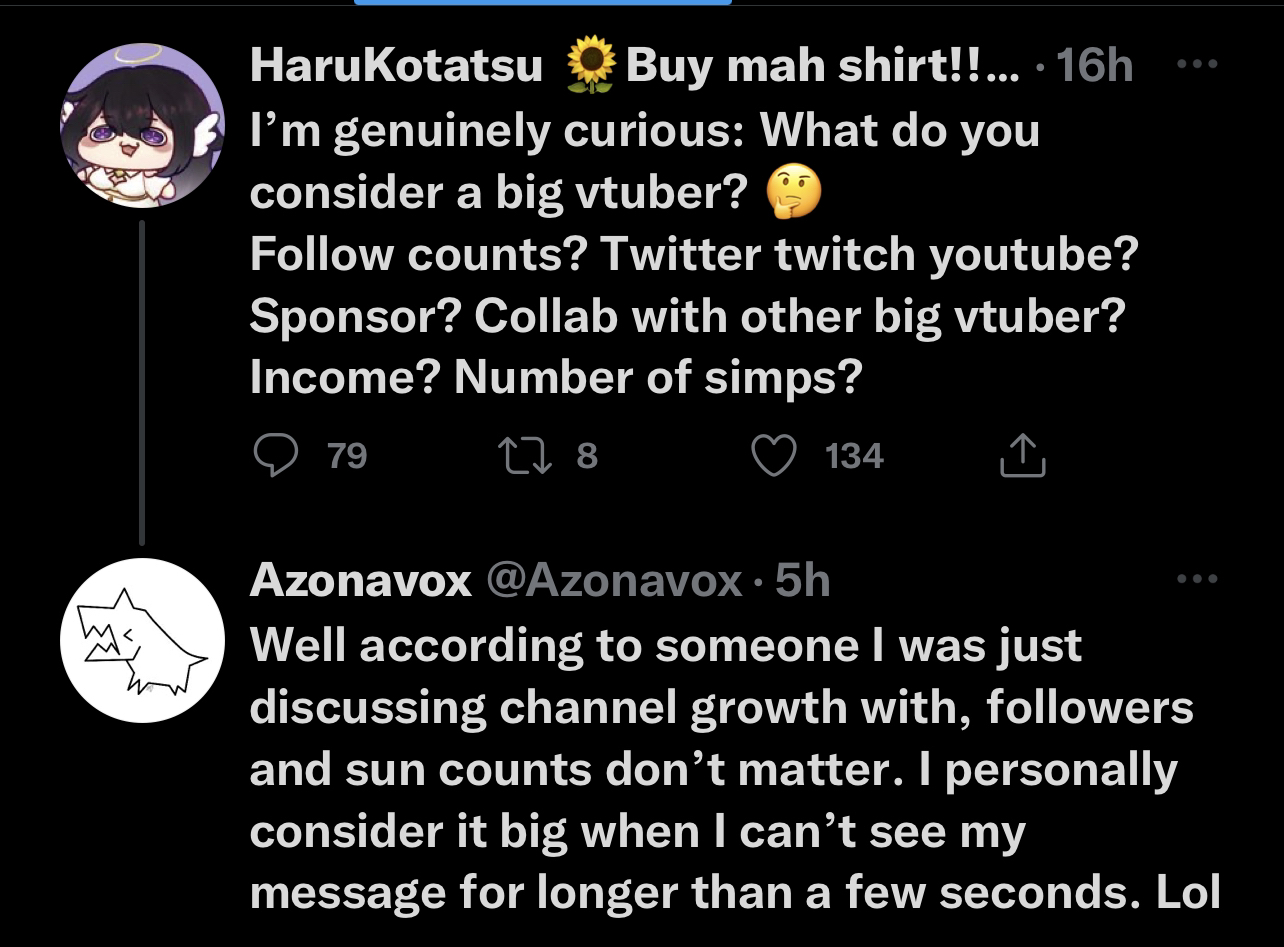
Task: Click the 5h timestamp on the reply
Action: coord(802,580)
